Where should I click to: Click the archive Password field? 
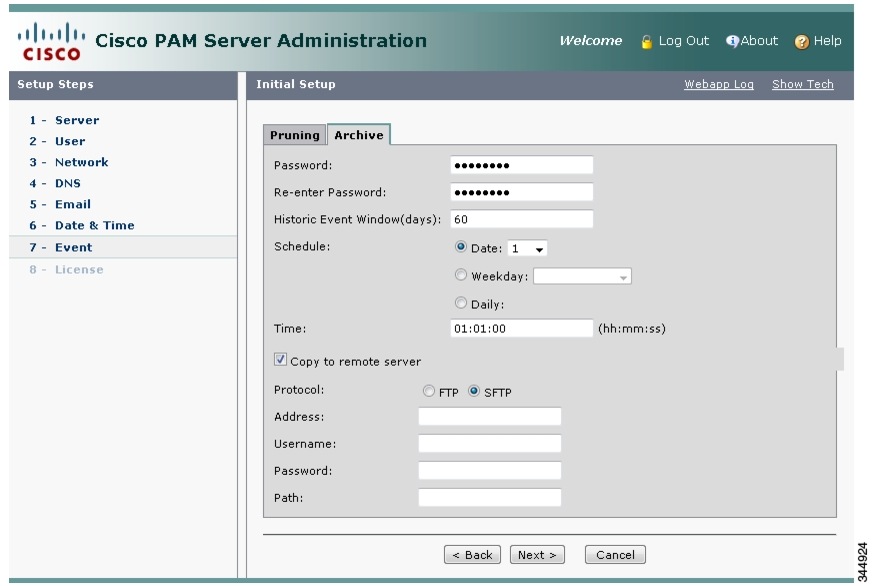[521, 165]
